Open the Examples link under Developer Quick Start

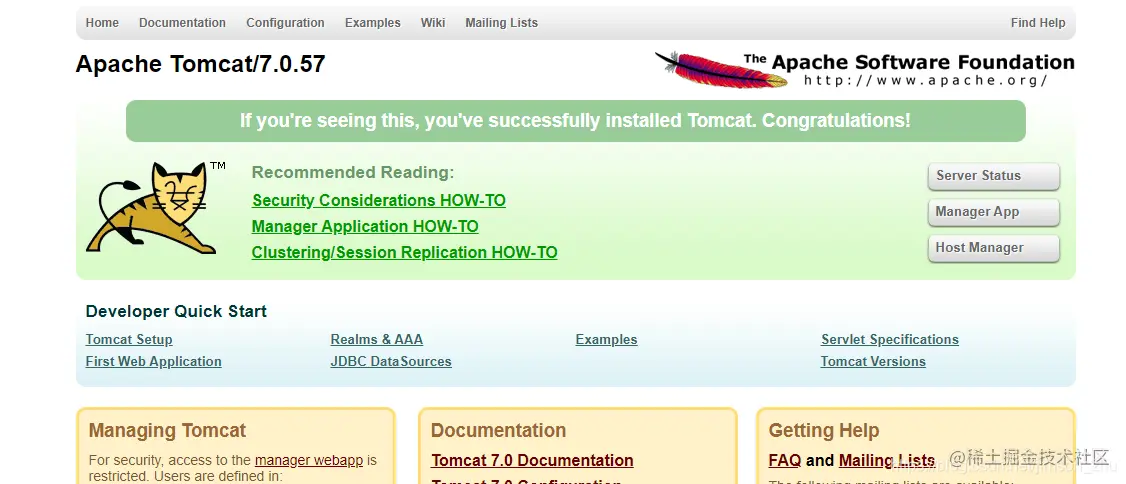point(606,340)
